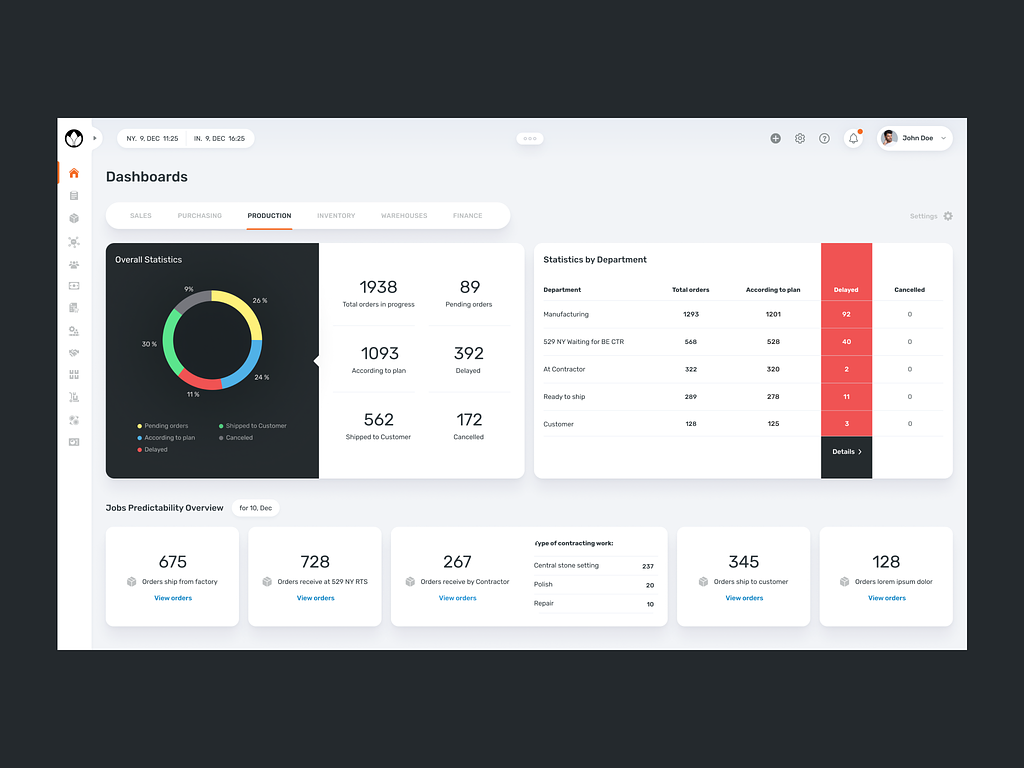Screen dimensions: 1024x768
Task: Open the 'for 10, Dec' date selector
Action: [x=255, y=508]
